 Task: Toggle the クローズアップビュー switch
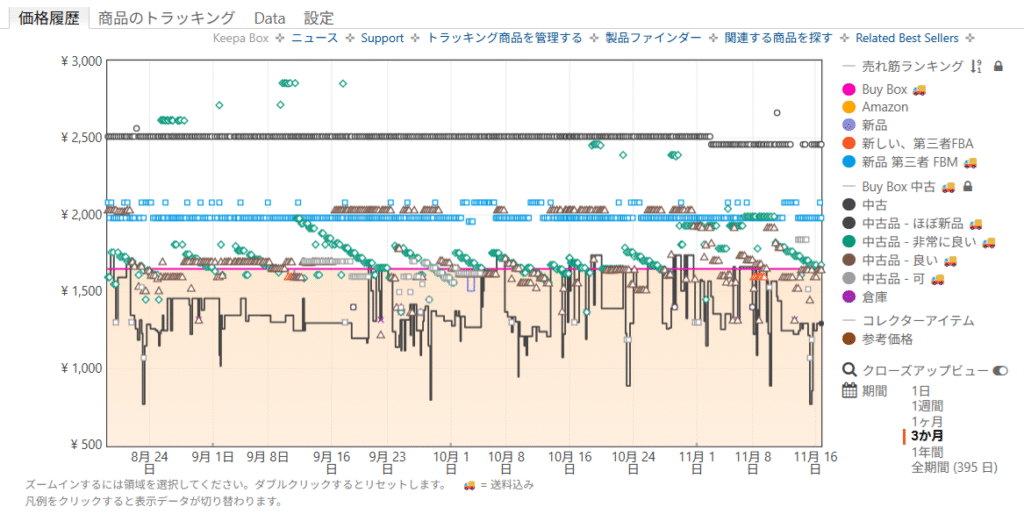click(1000, 370)
